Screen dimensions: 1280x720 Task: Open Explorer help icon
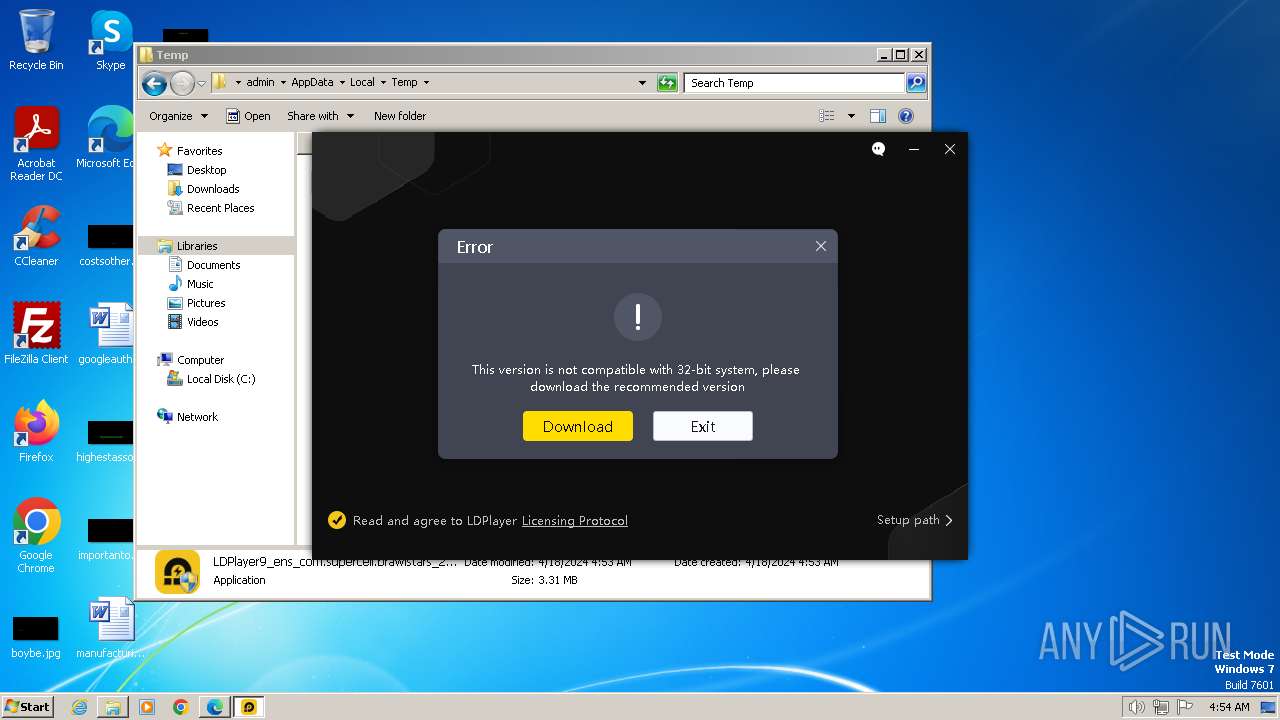(x=906, y=116)
